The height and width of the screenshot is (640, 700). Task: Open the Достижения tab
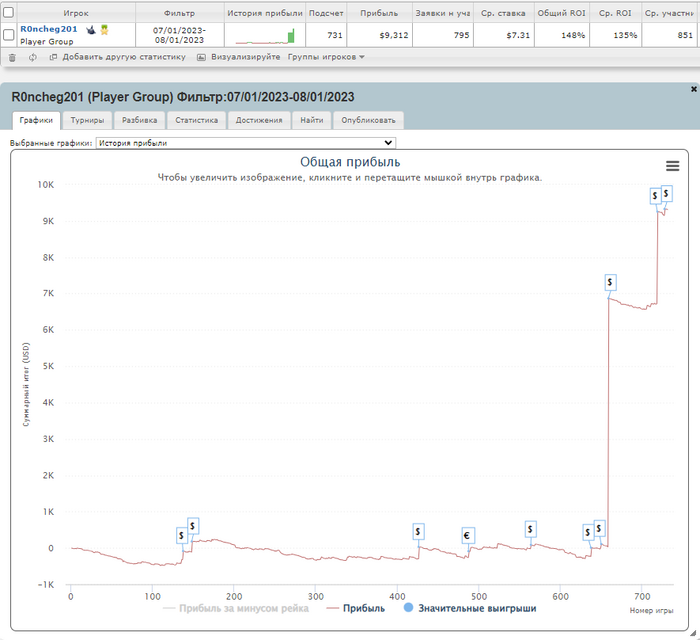(x=259, y=120)
